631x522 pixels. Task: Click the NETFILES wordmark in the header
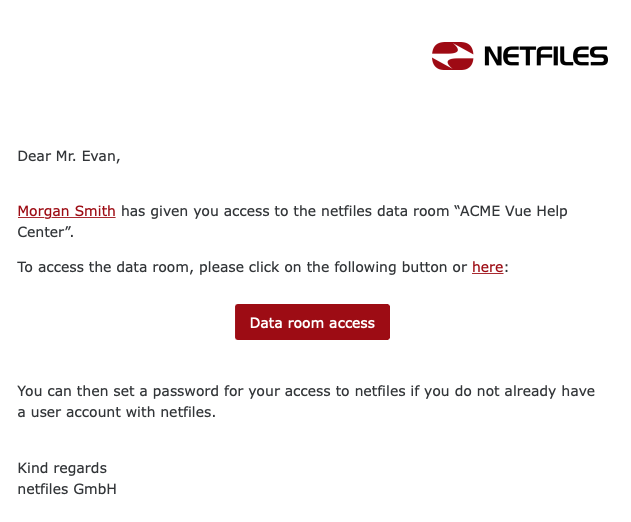pyautogui.click(x=546, y=56)
